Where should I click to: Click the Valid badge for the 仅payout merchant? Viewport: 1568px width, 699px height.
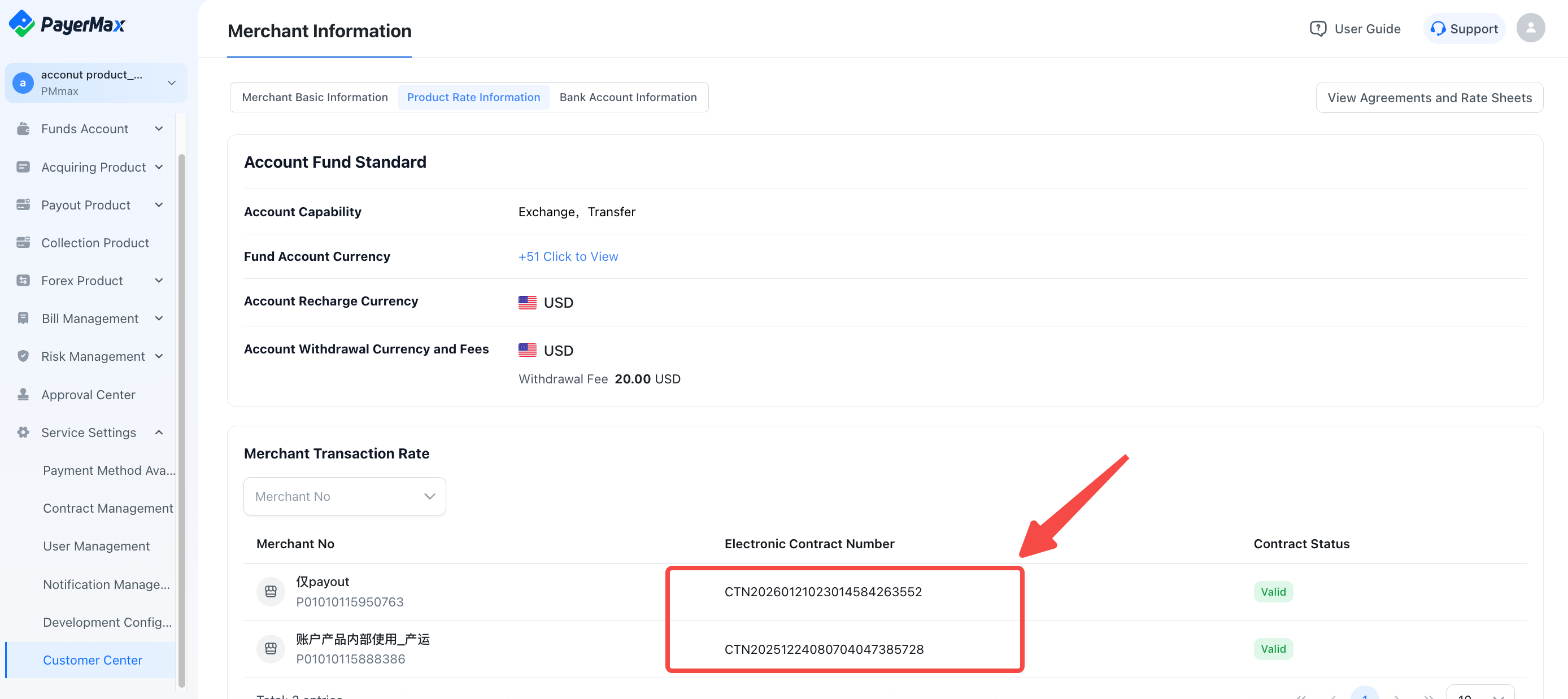tap(1273, 591)
